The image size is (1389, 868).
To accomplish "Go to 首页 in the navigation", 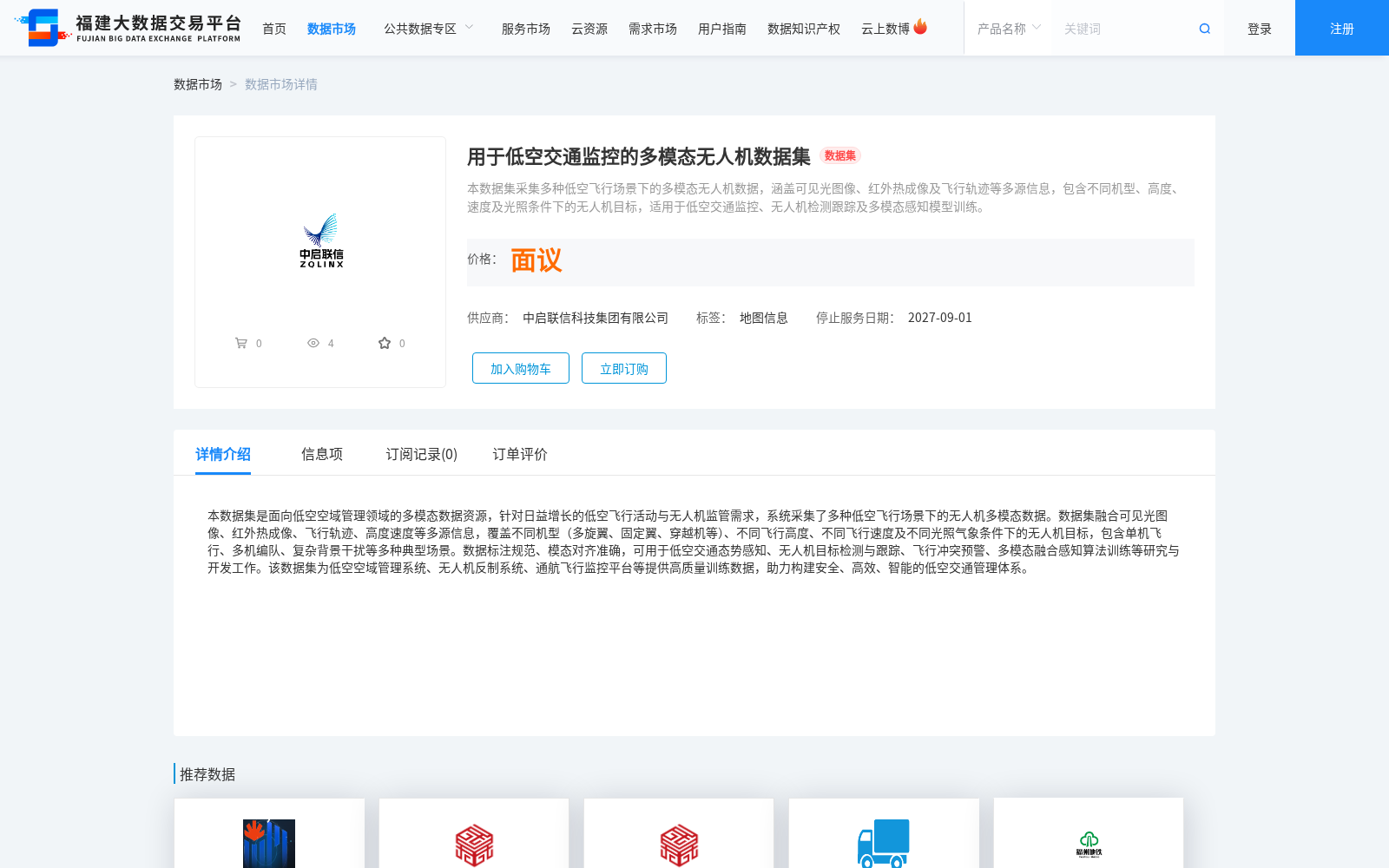I will point(274,29).
